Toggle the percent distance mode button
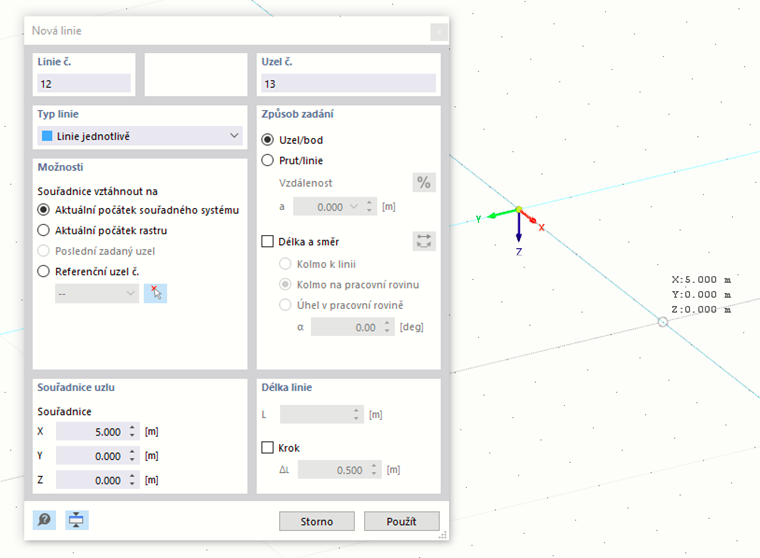 tap(424, 183)
